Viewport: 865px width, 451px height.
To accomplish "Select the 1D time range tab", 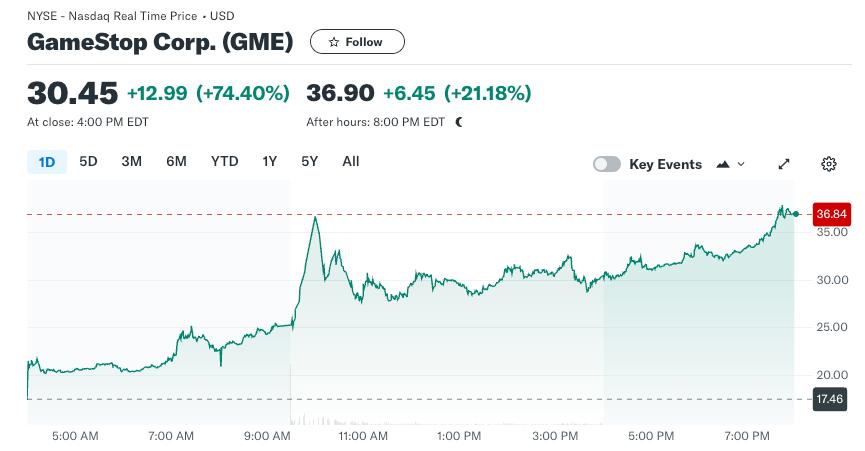I will click(x=47, y=162).
